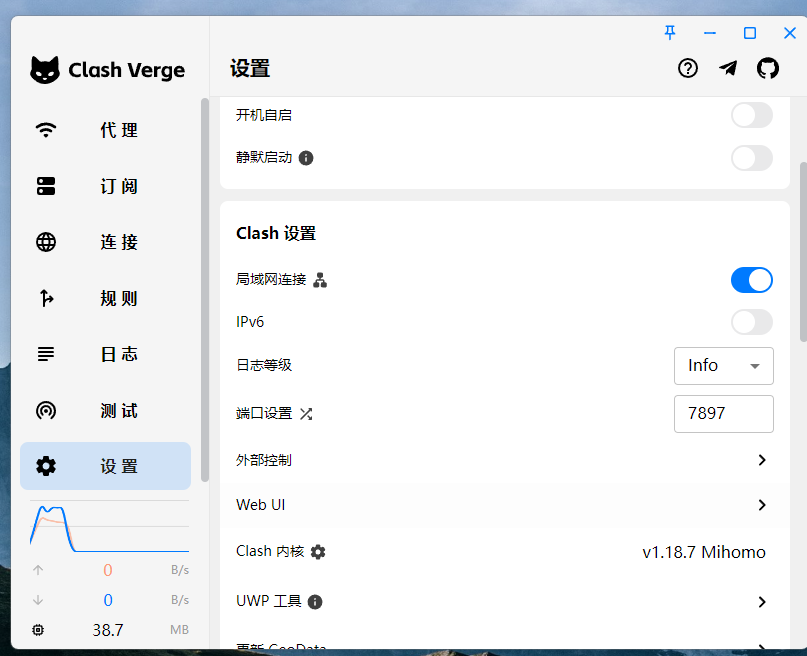Go to 测试 in sidebar
The height and width of the screenshot is (656, 807).
[106, 411]
